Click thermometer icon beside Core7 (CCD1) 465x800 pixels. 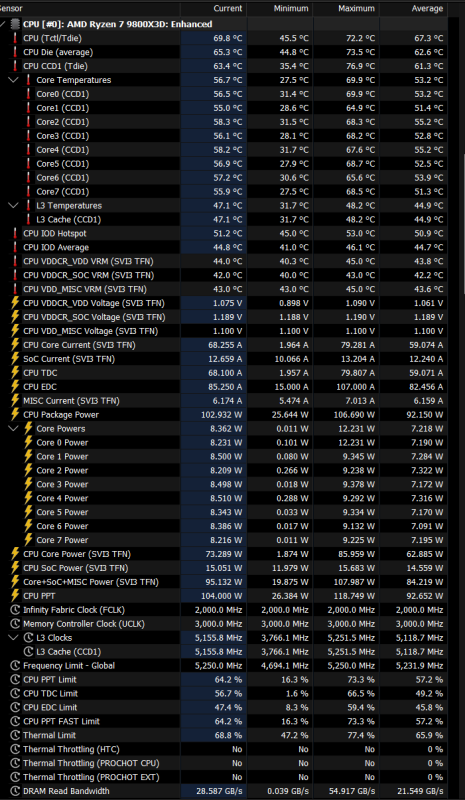[x=29, y=191]
